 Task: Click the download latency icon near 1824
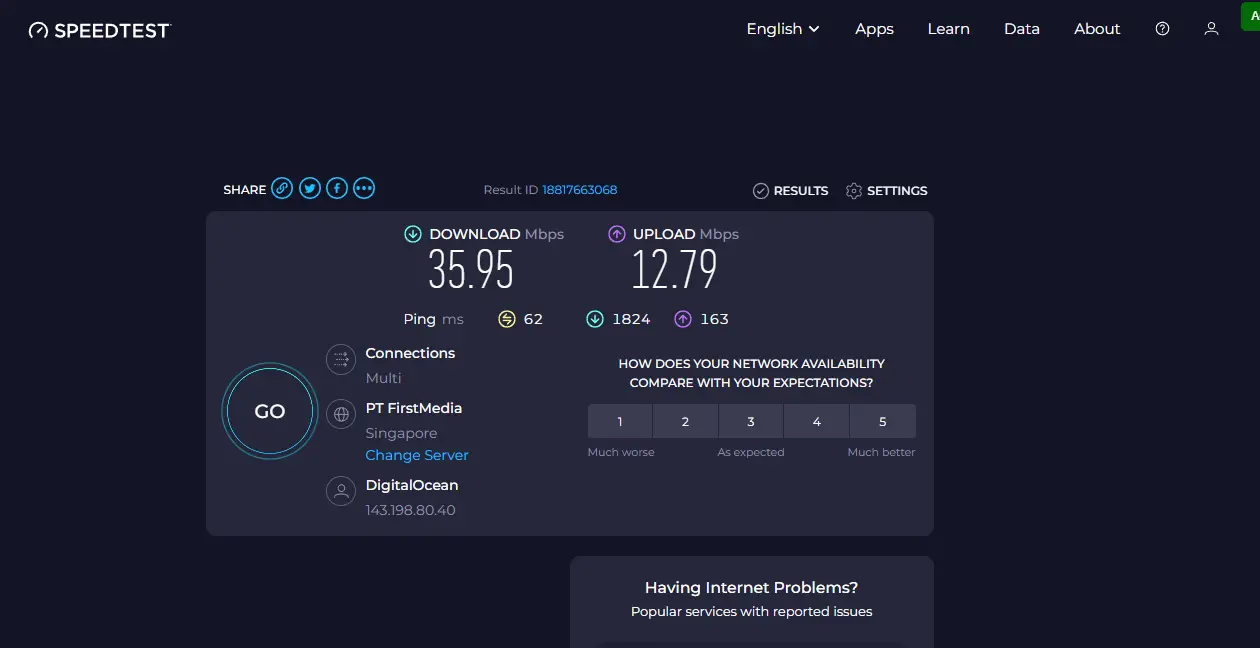(595, 319)
